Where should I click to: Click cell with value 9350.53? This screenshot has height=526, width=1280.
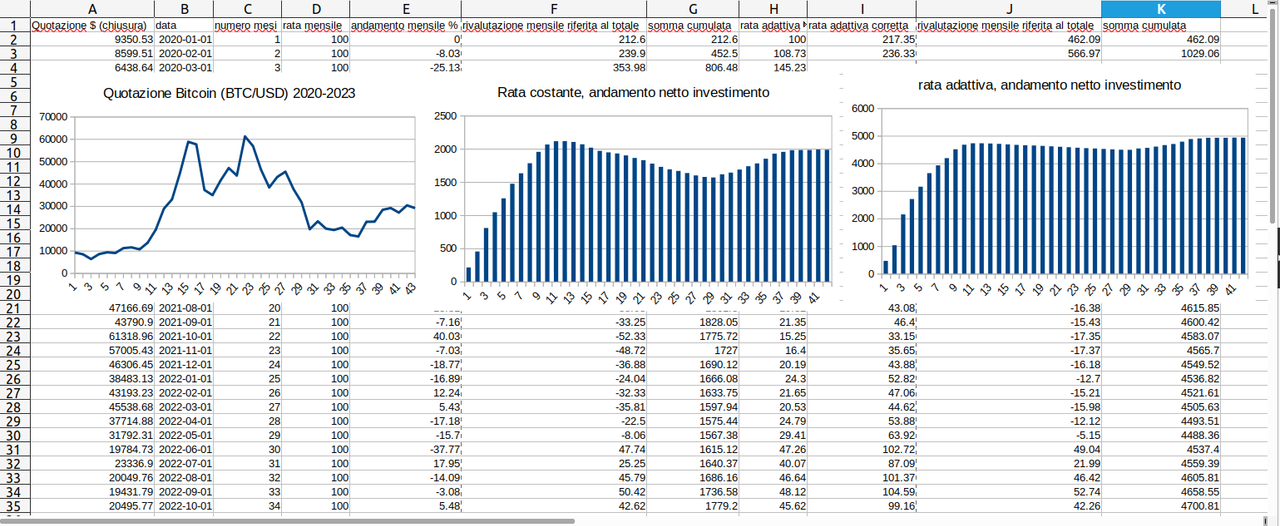pos(93,39)
